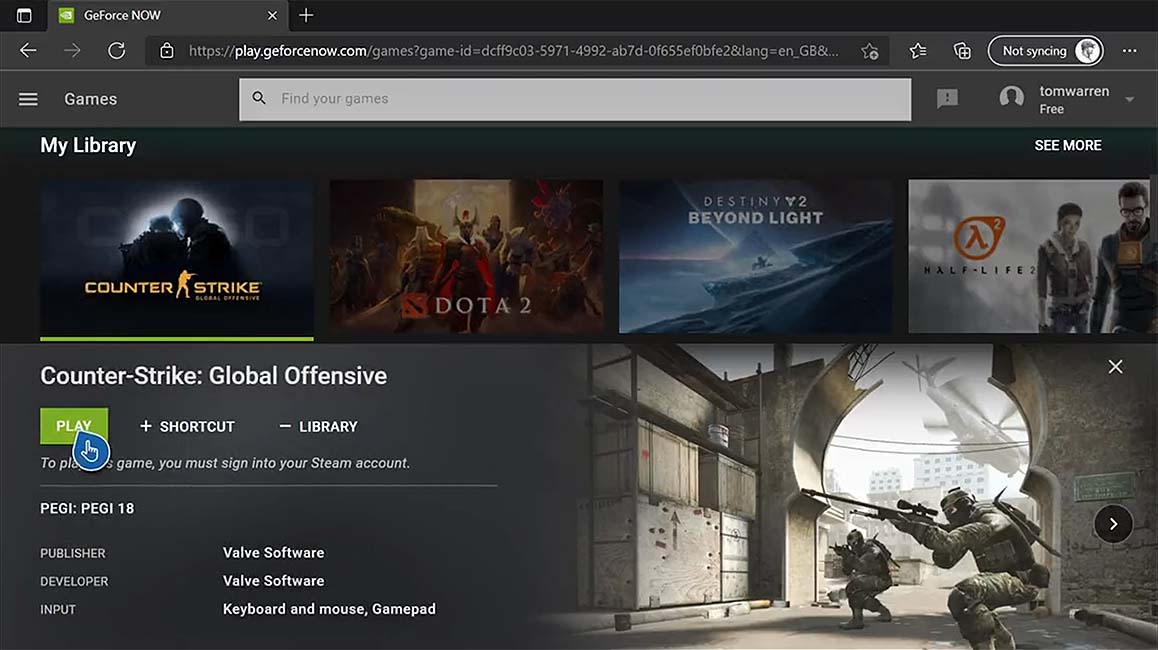1158x650 pixels.
Task: Open the GeForce NOW hamburger menu
Action: (28, 99)
